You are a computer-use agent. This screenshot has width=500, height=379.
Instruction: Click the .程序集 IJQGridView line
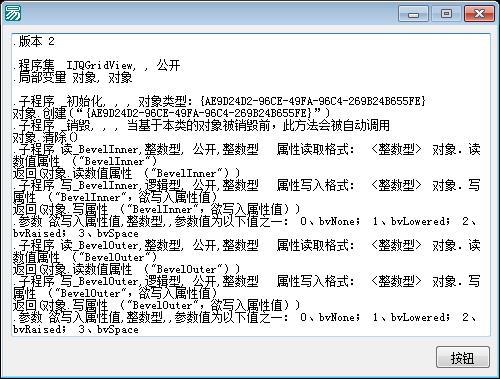point(97,65)
